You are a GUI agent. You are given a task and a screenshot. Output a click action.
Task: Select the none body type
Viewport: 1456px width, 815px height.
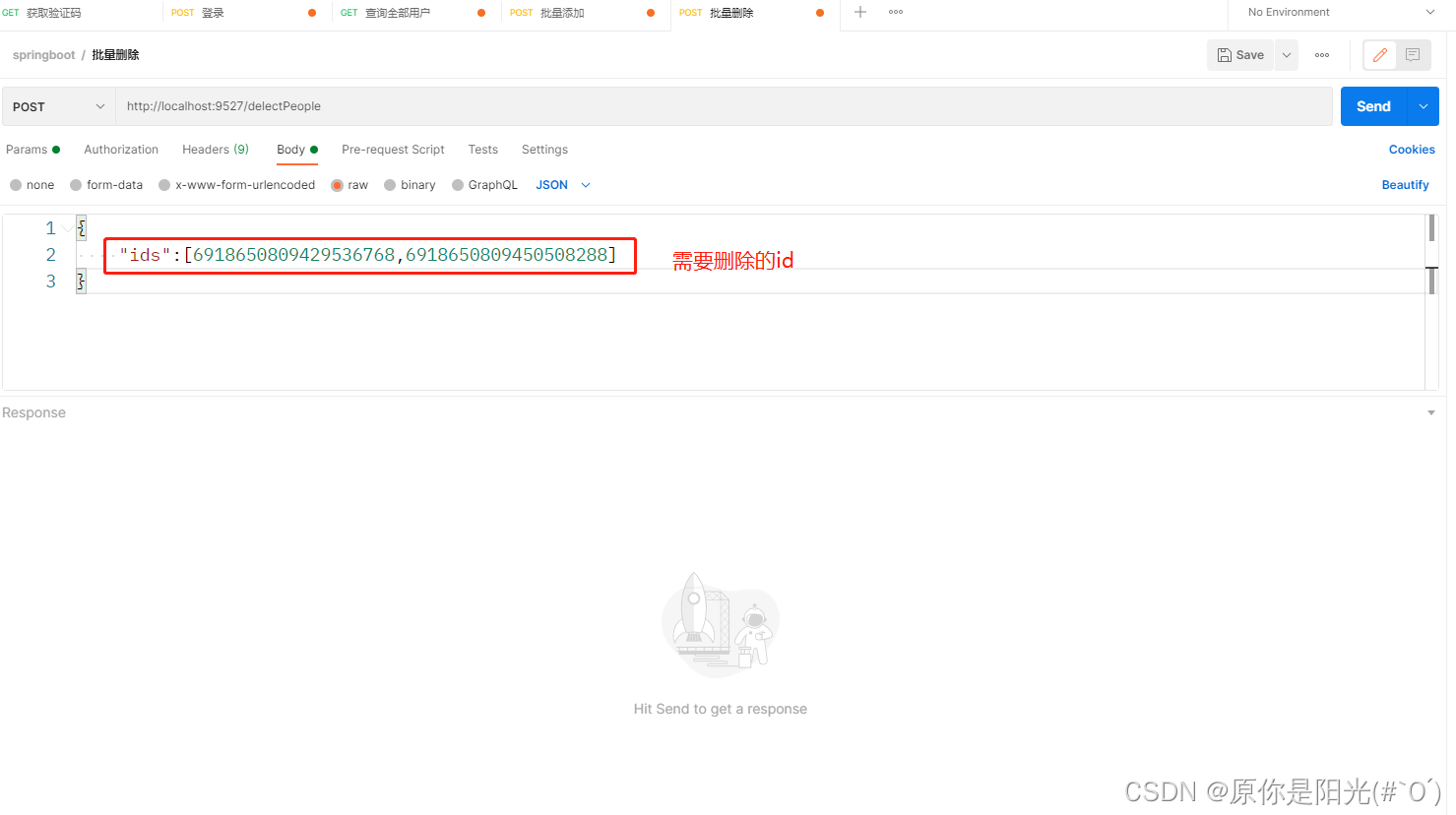click(32, 185)
